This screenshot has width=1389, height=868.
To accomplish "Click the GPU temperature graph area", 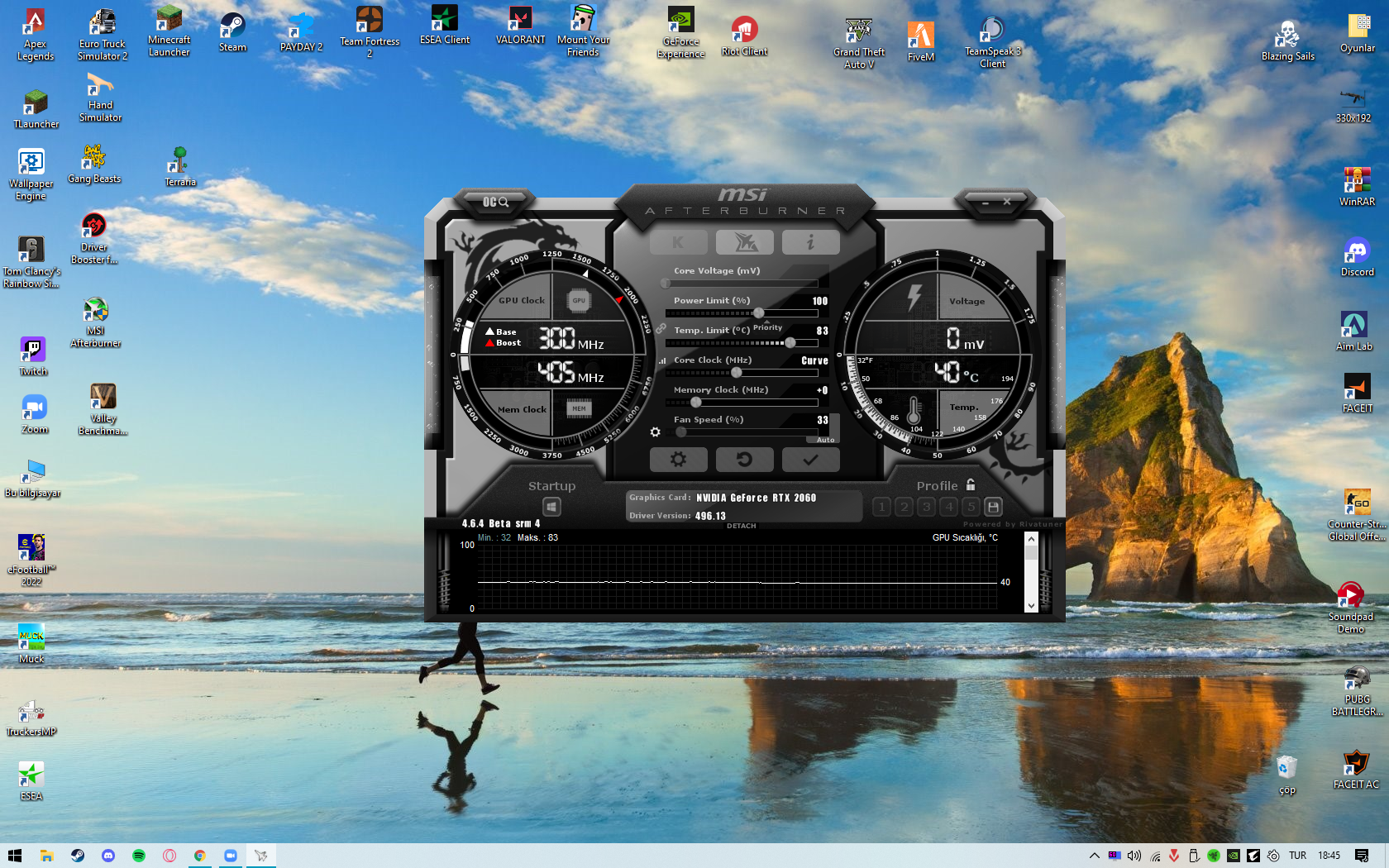I will (737, 577).
